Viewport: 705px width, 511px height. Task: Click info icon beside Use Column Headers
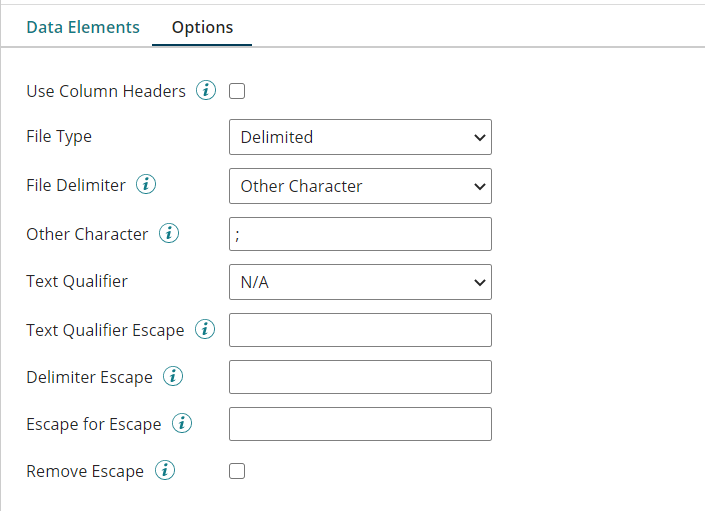tap(205, 91)
